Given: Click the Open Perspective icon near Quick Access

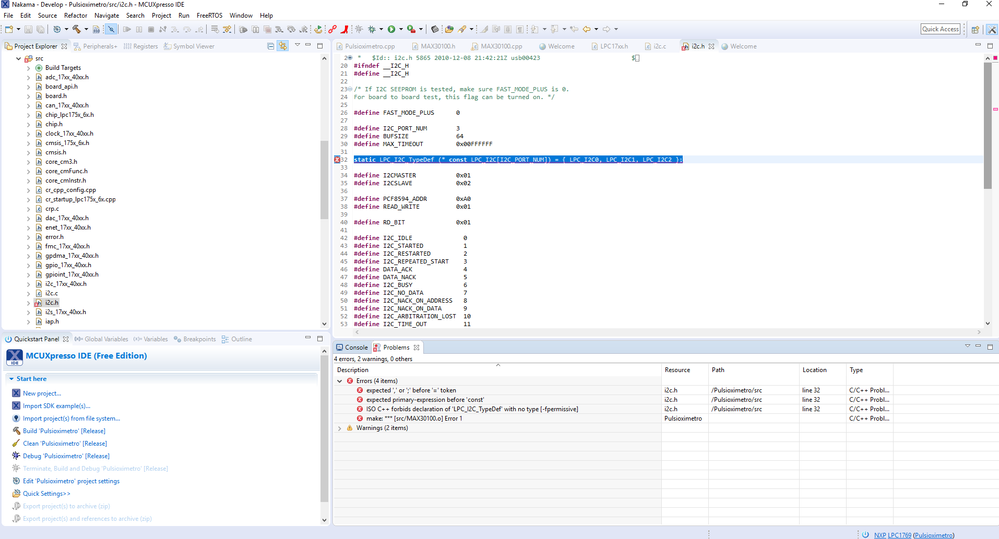Looking at the screenshot, I should click(x=975, y=29).
